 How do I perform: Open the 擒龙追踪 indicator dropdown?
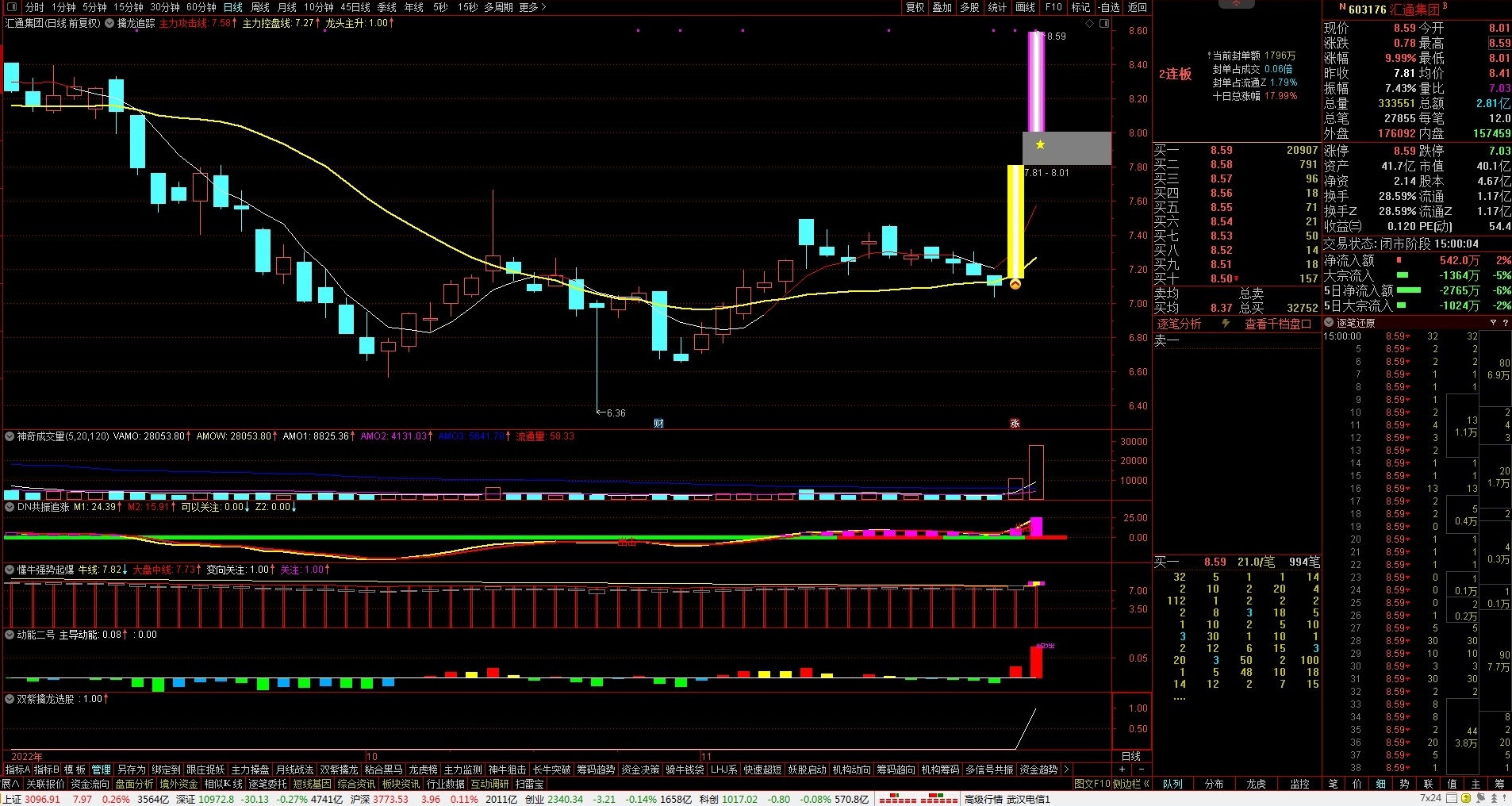pos(109,23)
